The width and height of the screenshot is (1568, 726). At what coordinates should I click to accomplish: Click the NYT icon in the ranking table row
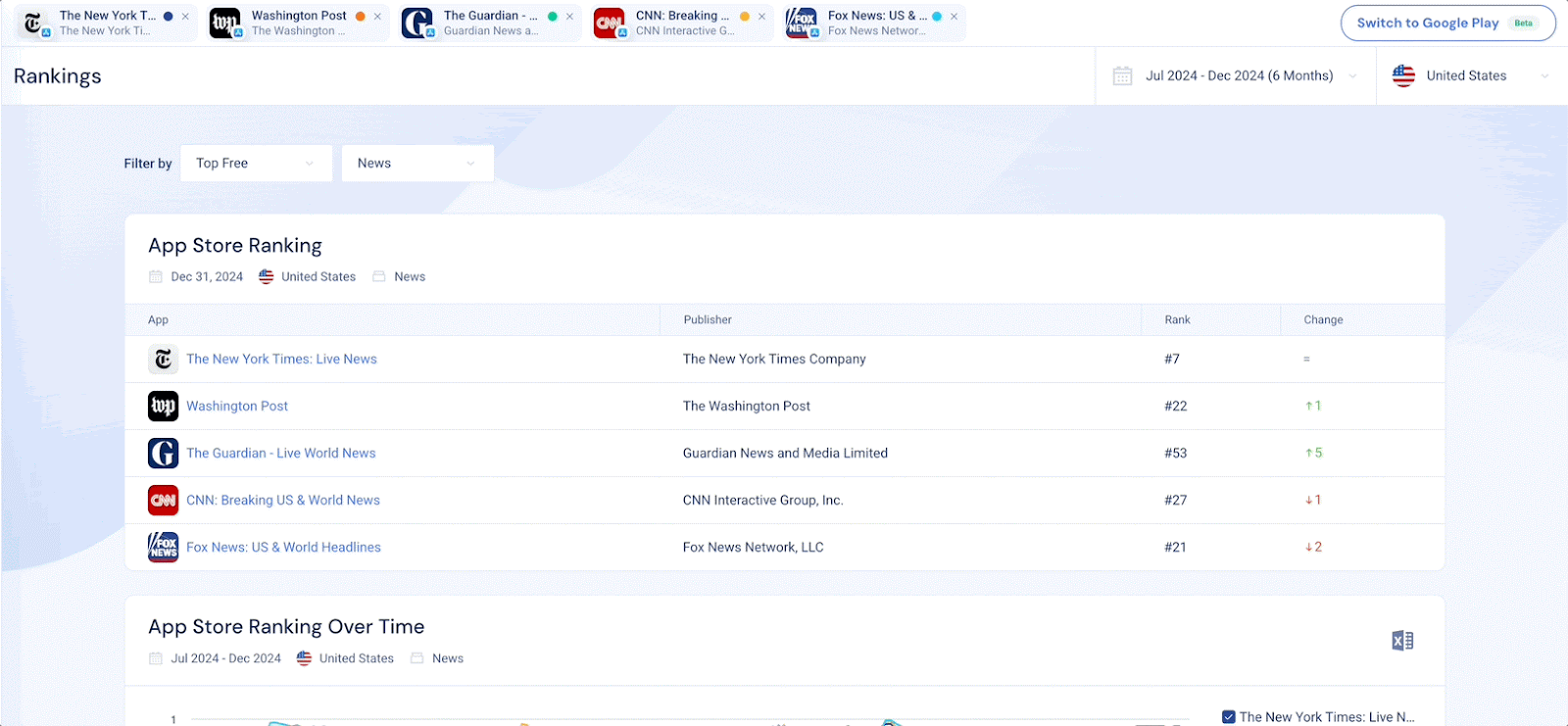click(163, 360)
